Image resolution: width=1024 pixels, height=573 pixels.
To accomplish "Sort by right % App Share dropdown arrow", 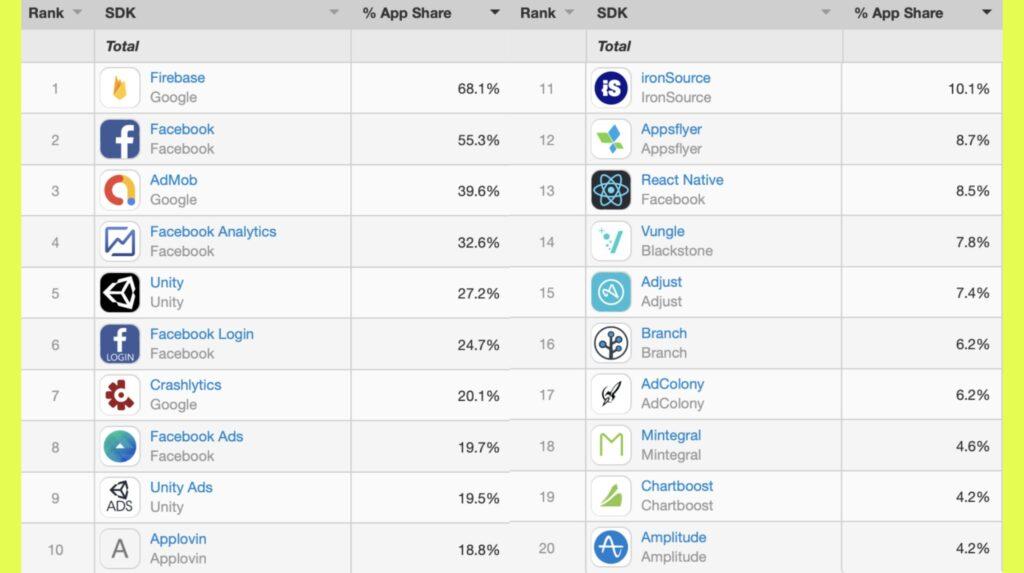I will 986,12.
